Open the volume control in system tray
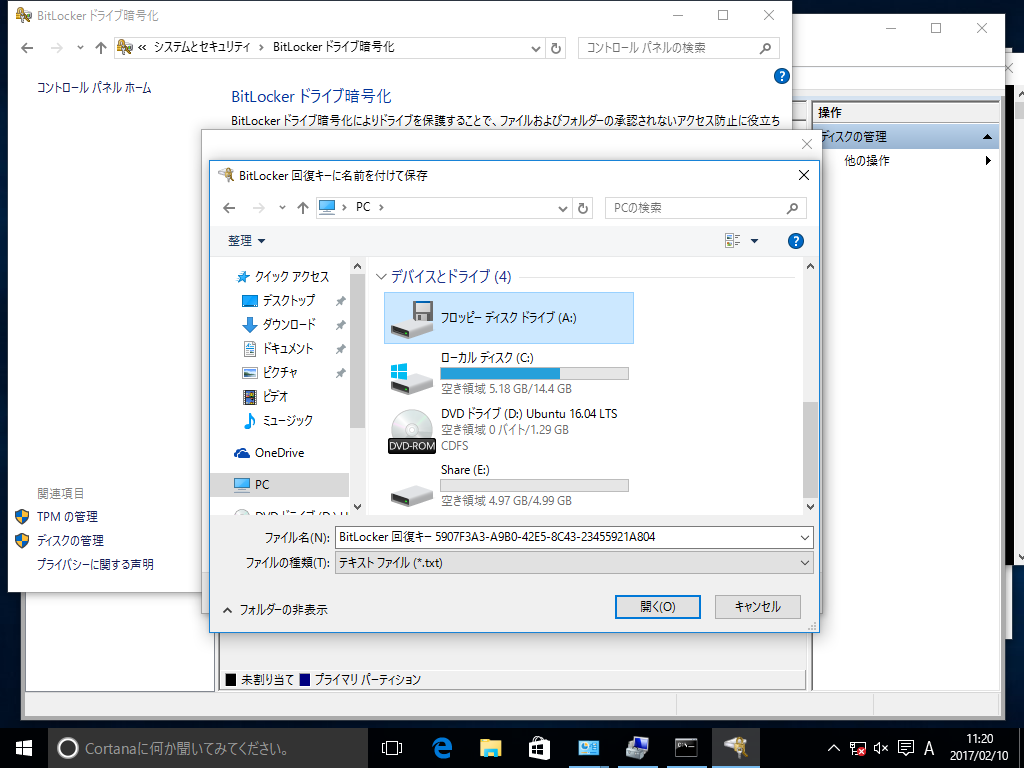 [881, 748]
